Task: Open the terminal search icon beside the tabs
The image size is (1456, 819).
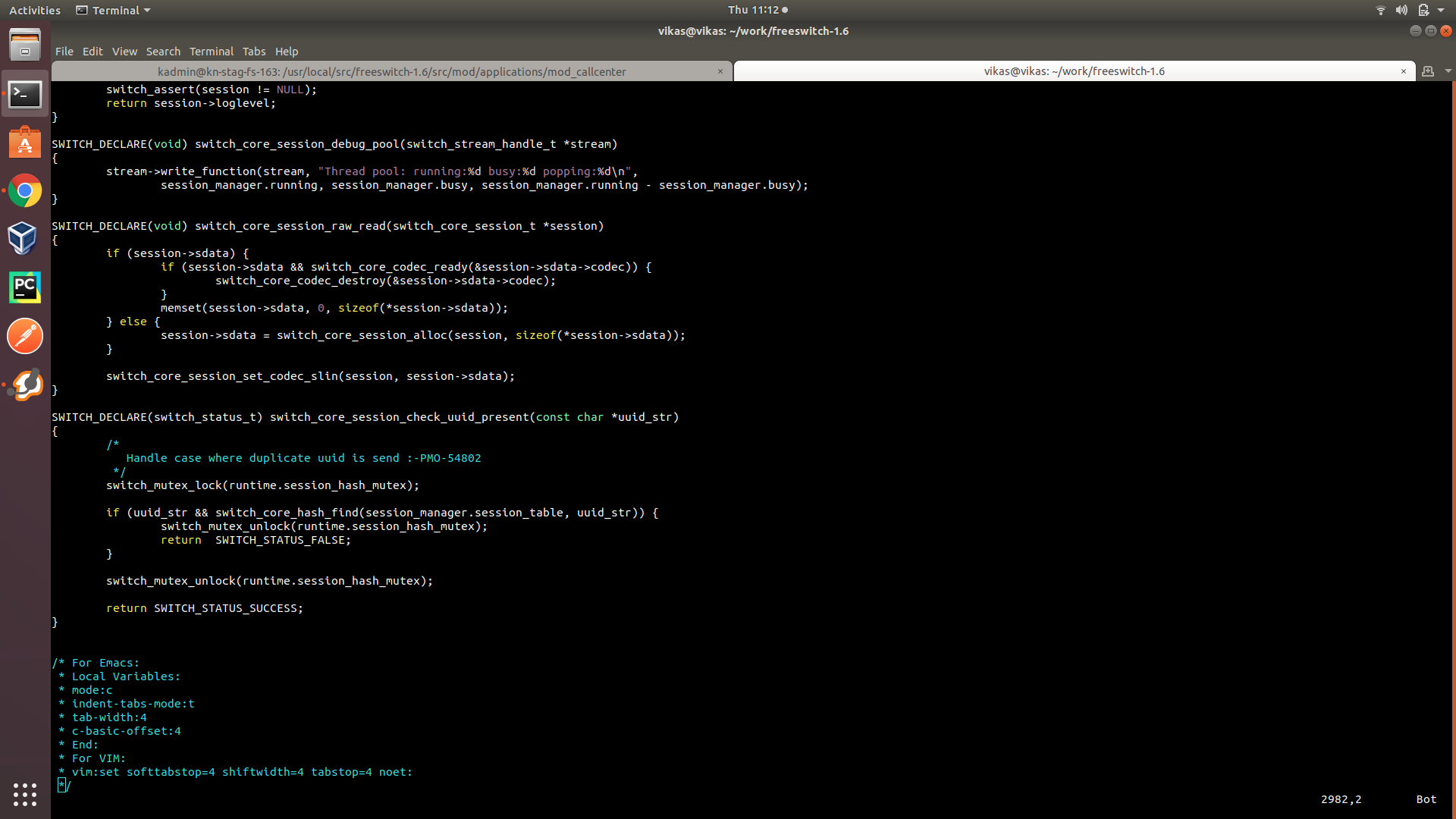Action: tap(1428, 71)
